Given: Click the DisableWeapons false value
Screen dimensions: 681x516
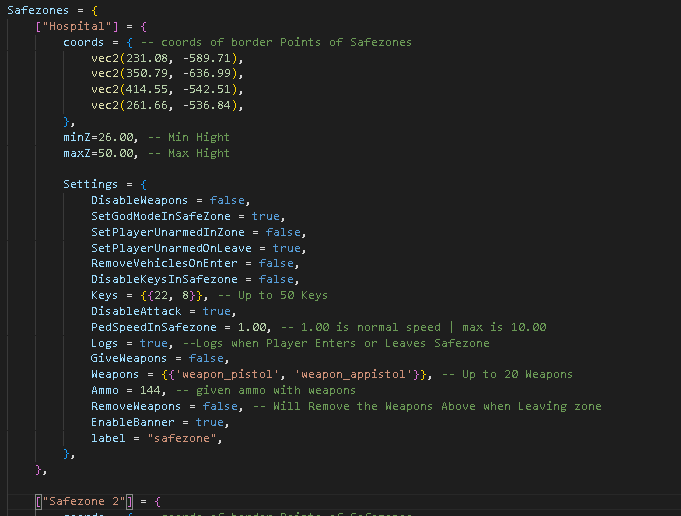Looking at the screenshot, I should [x=227, y=200].
